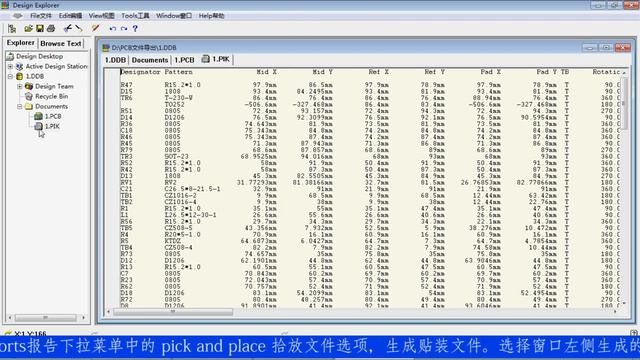Minimize the 1.DDB document window

click(590, 47)
